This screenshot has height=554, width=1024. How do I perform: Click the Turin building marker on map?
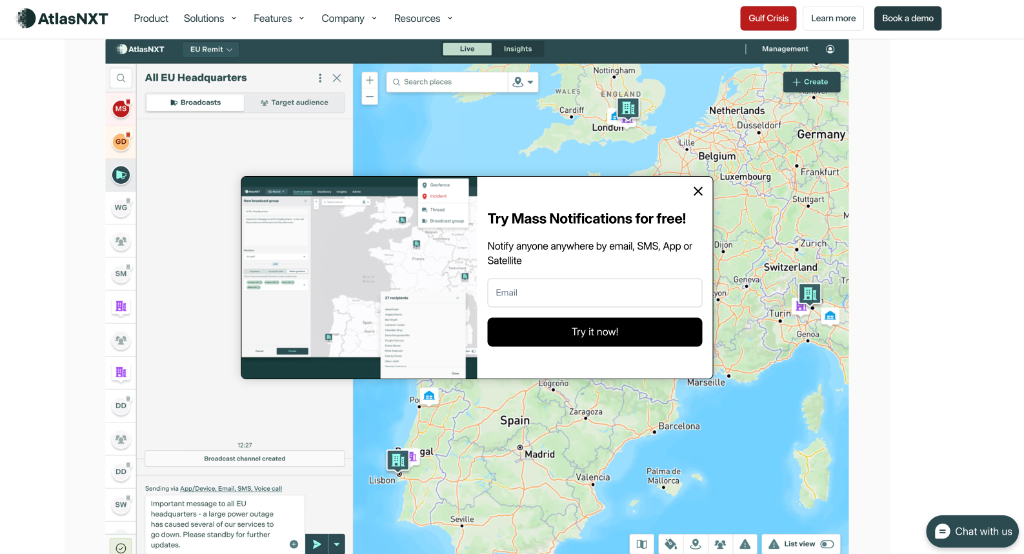809,293
